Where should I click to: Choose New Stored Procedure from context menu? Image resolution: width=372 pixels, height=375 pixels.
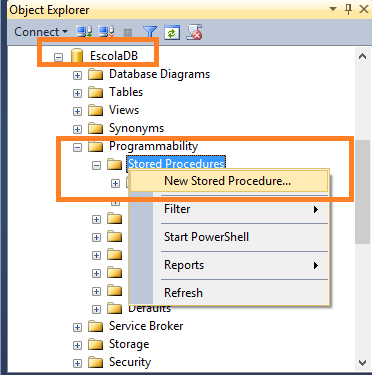[229, 181]
